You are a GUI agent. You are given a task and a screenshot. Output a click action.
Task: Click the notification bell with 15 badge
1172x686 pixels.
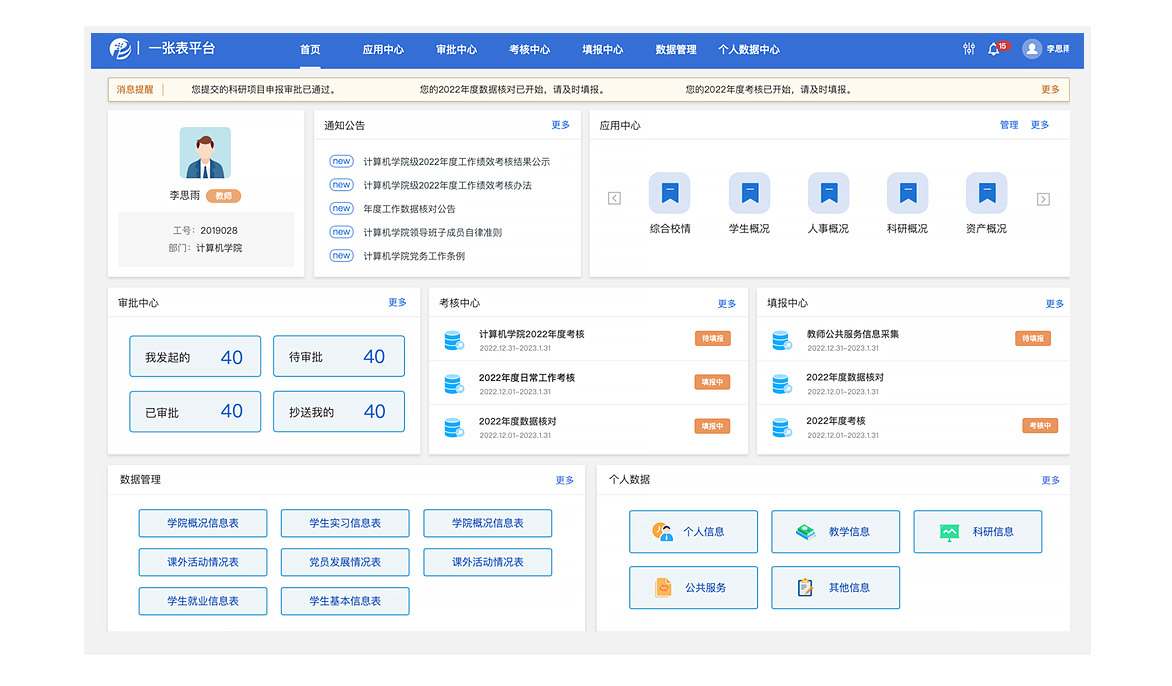pyautogui.click(x=993, y=49)
